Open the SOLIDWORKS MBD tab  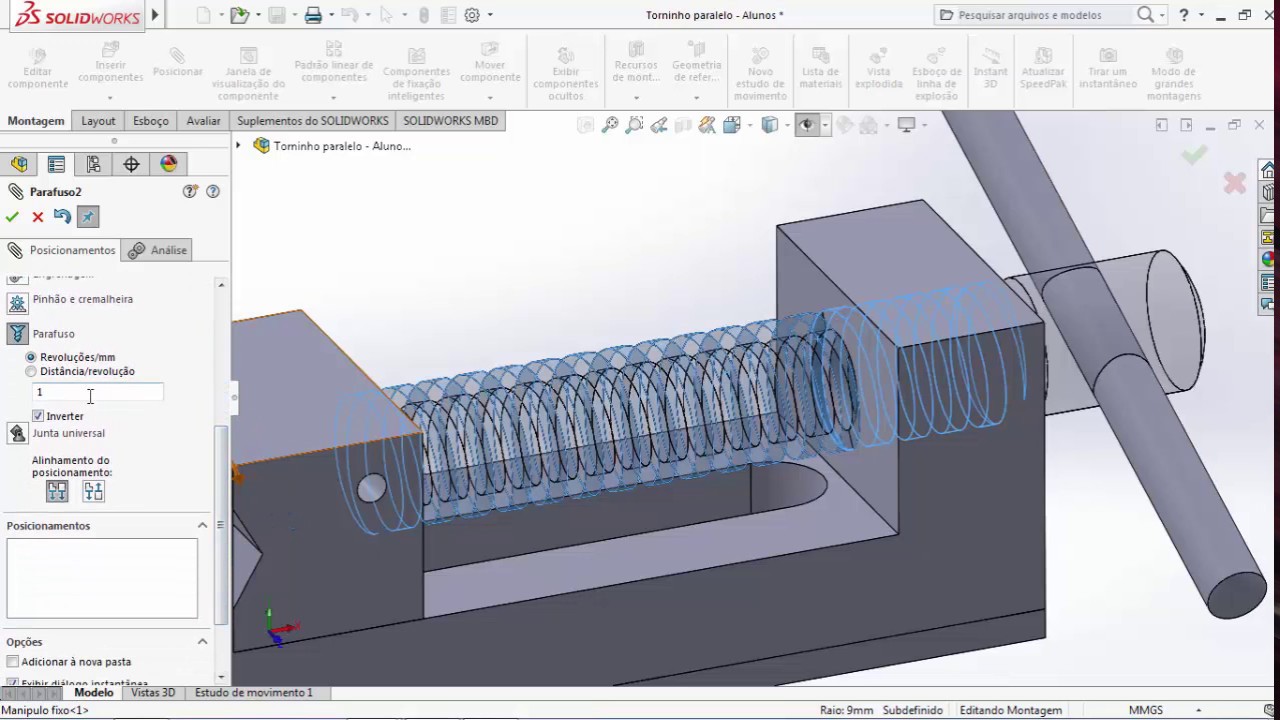450,121
